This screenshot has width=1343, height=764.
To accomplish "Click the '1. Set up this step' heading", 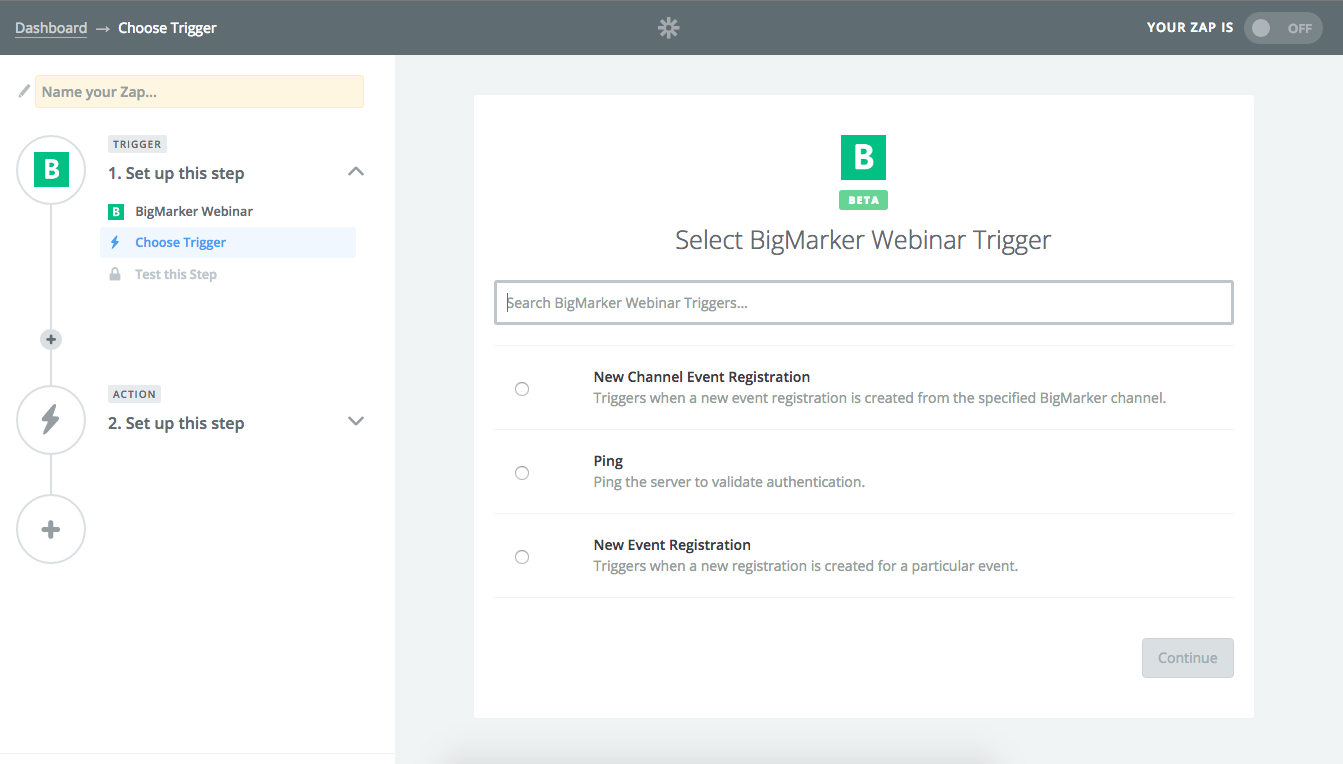I will pos(176,173).
